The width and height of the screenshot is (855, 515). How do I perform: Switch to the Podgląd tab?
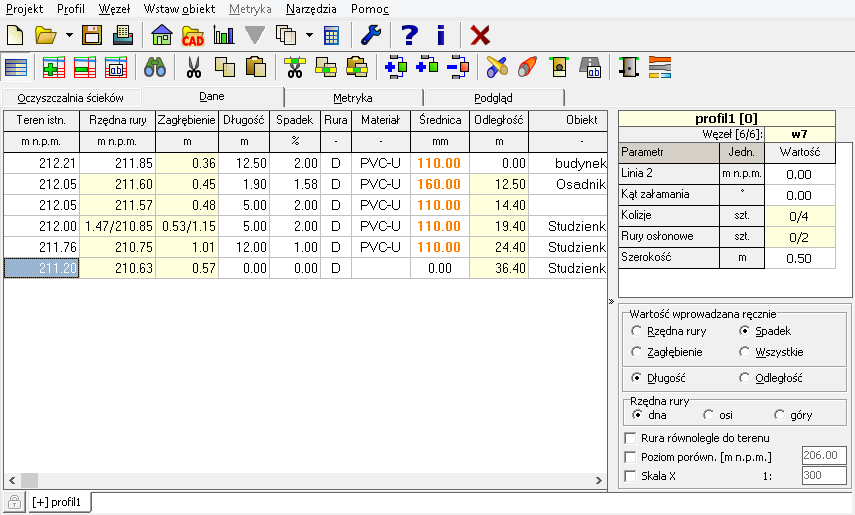pos(493,98)
